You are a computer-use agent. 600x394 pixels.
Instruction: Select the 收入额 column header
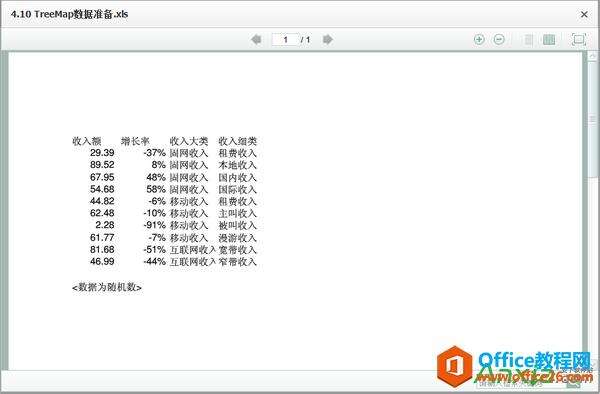(x=87, y=141)
